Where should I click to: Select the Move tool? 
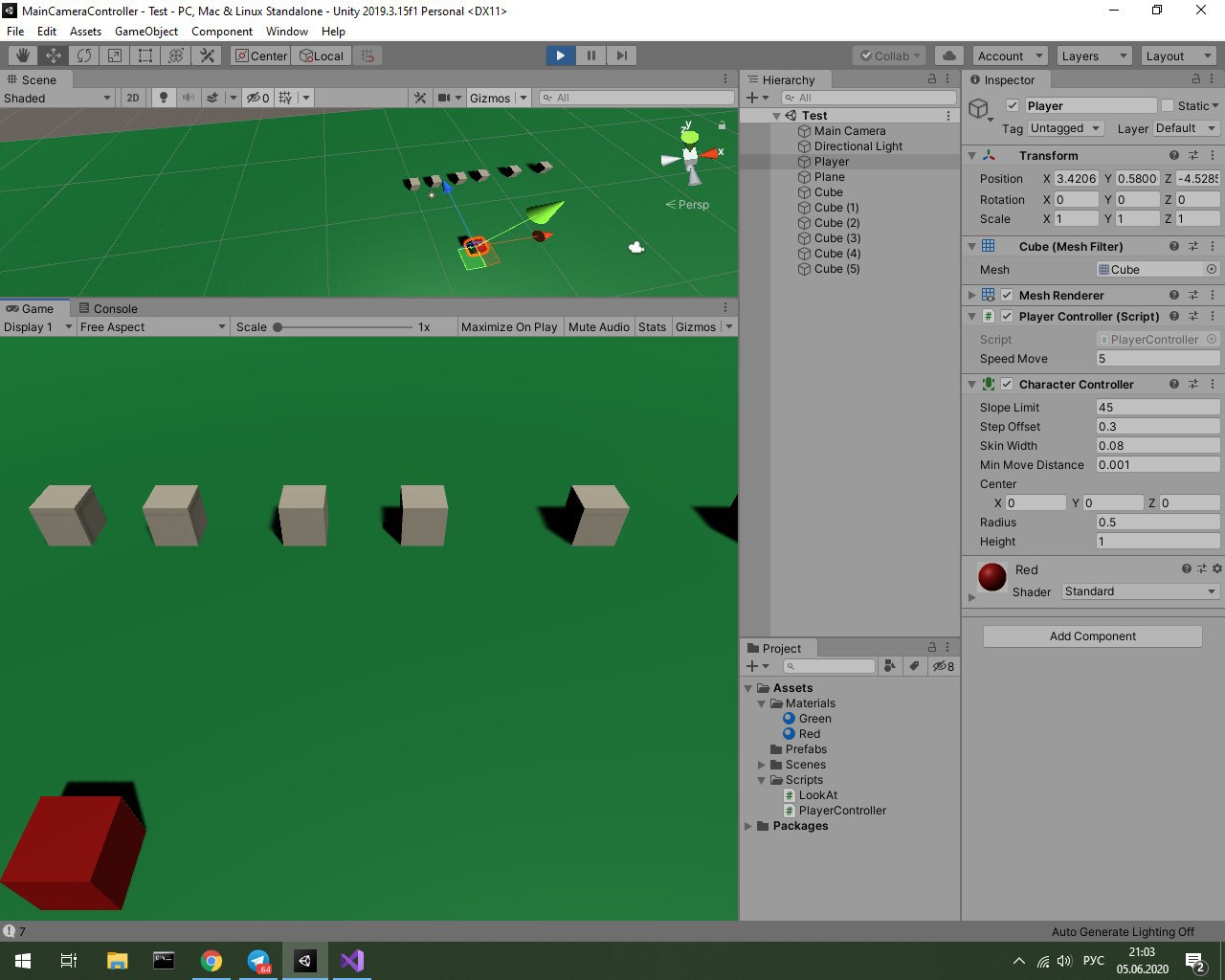54,56
